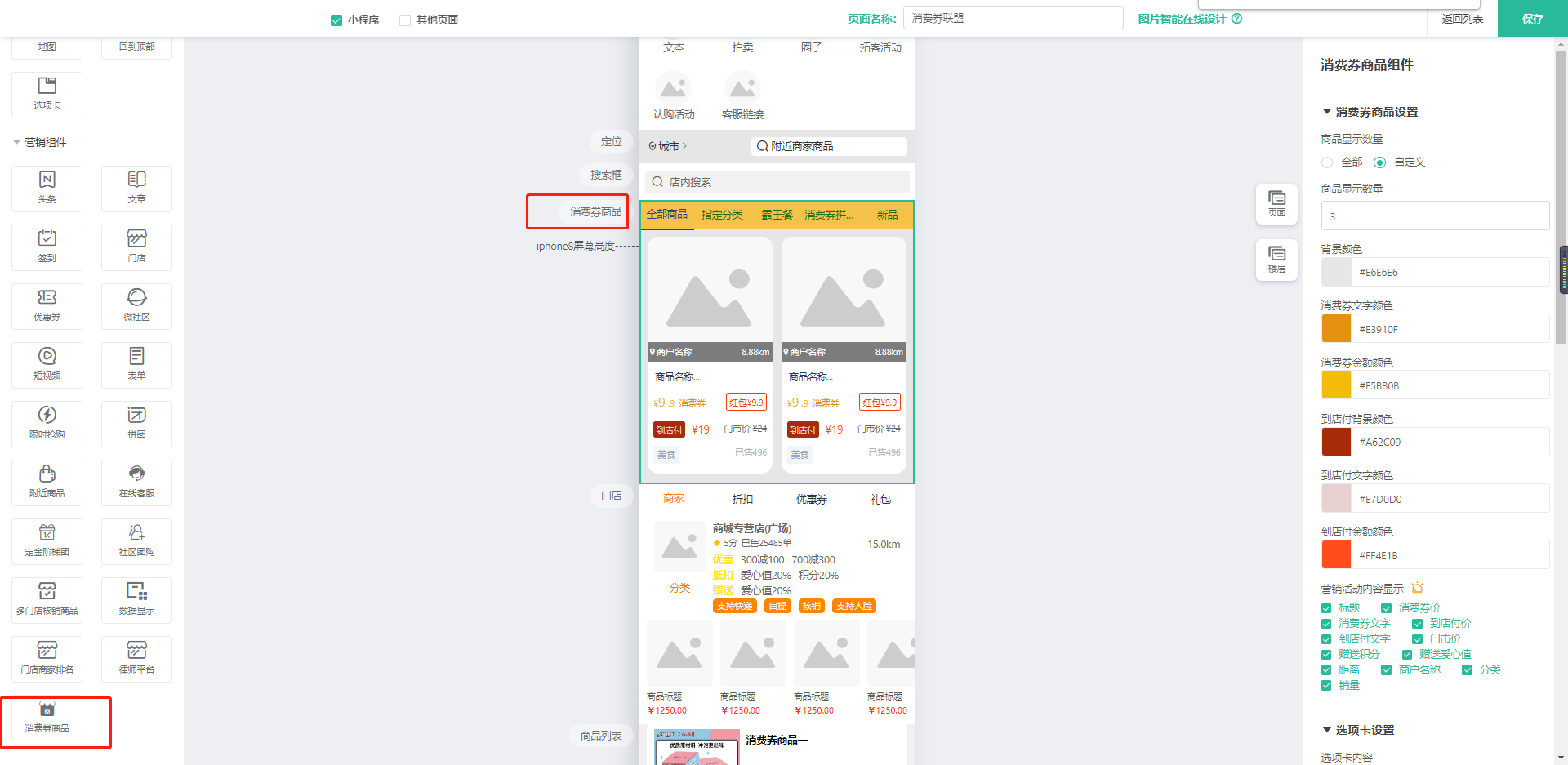Image resolution: width=1568 pixels, height=765 pixels.
Task: Switch to the 指定分类 tab
Action: [x=722, y=215]
